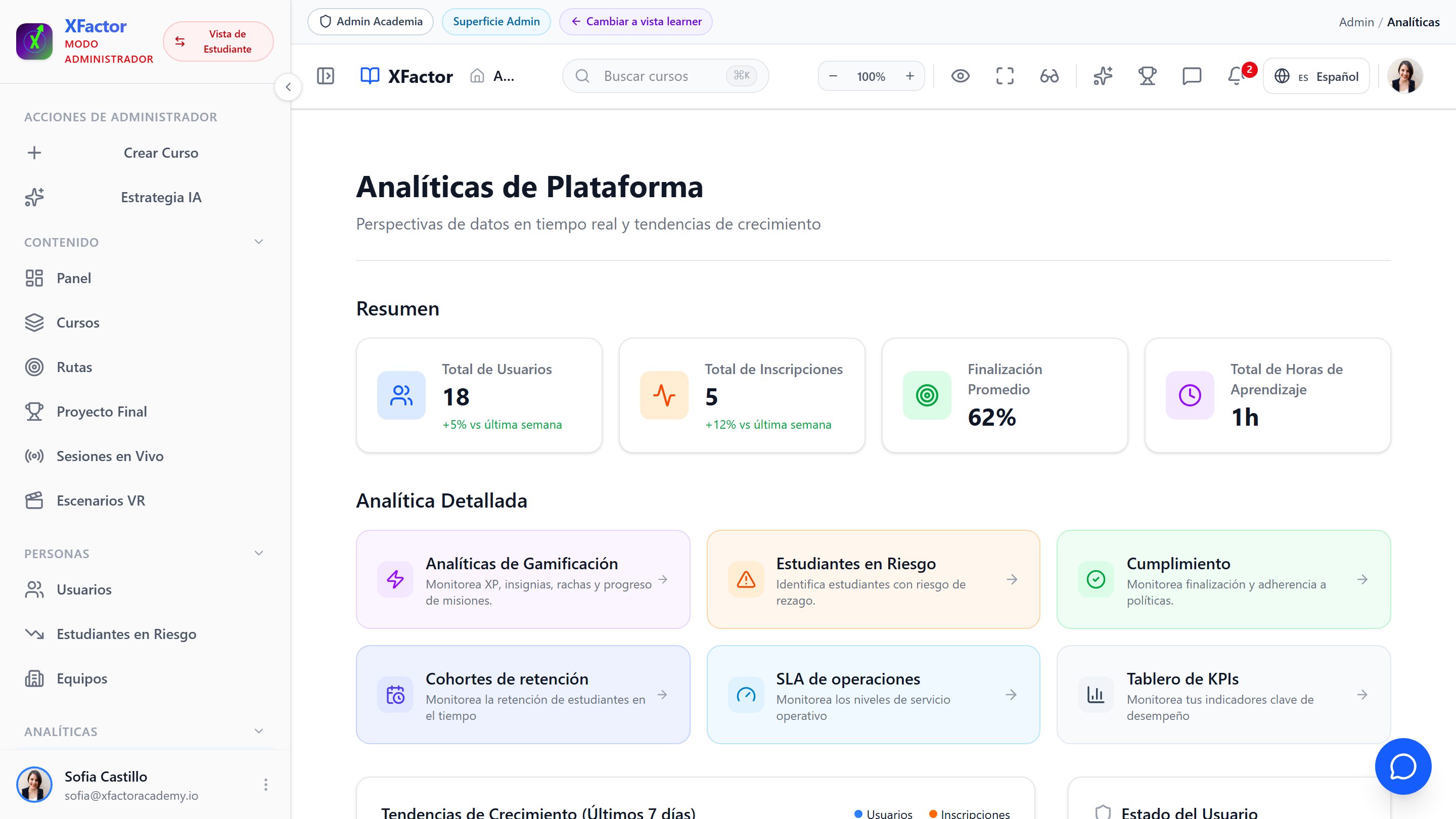
Task: Click Usuarios legend in growth chart
Action: [x=883, y=814]
